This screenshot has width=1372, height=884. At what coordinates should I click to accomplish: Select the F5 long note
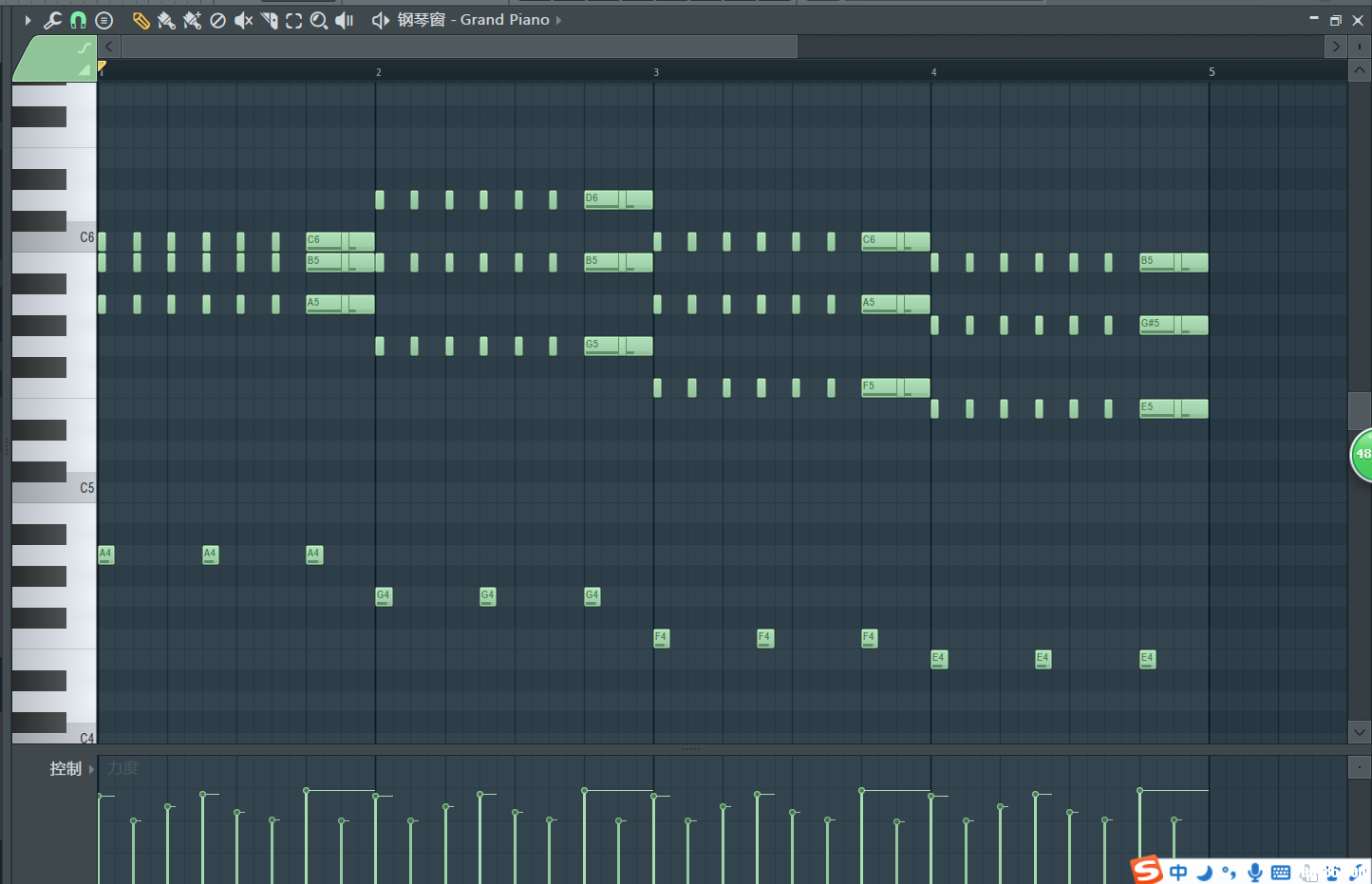coord(895,387)
